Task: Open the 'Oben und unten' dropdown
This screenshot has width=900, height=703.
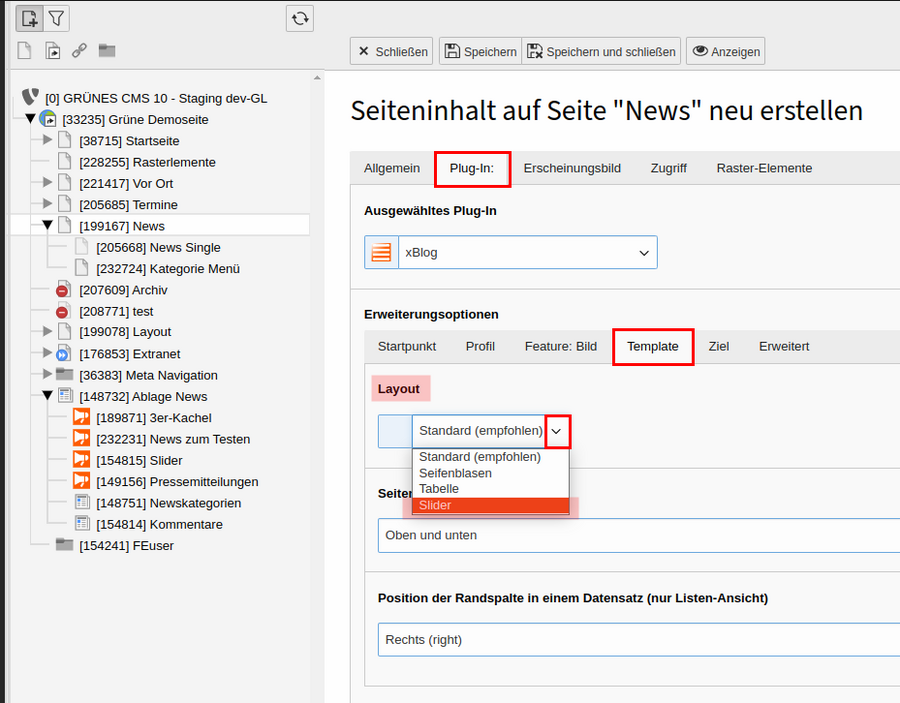Action: point(639,535)
